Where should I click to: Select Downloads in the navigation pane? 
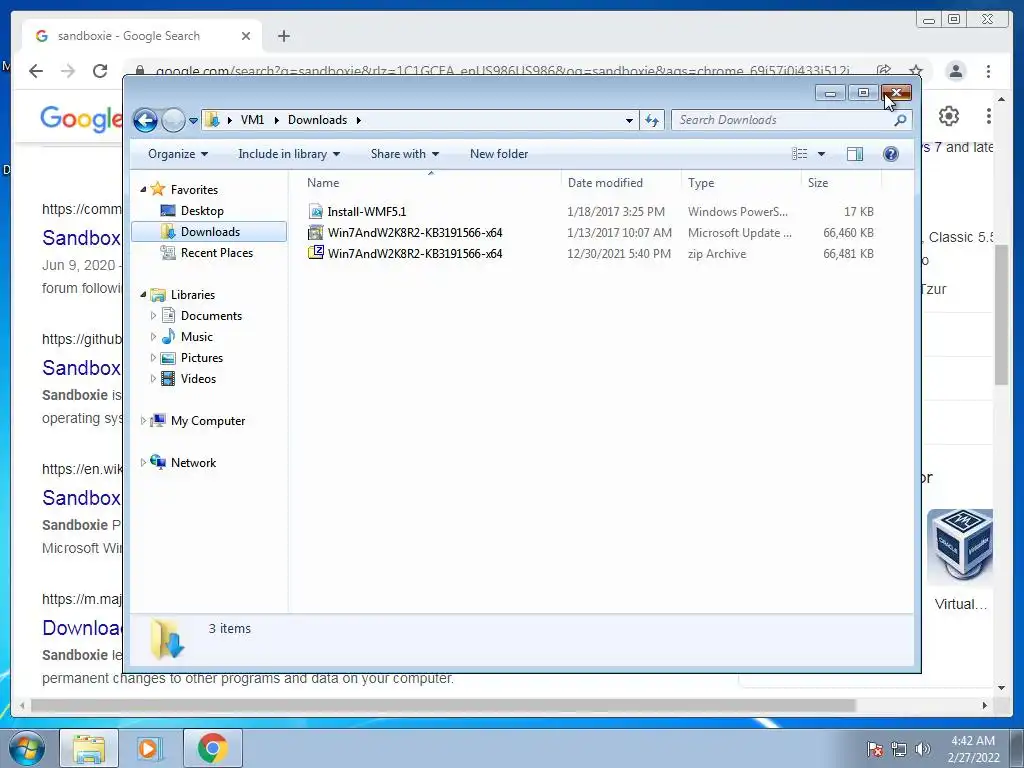pos(209,232)
